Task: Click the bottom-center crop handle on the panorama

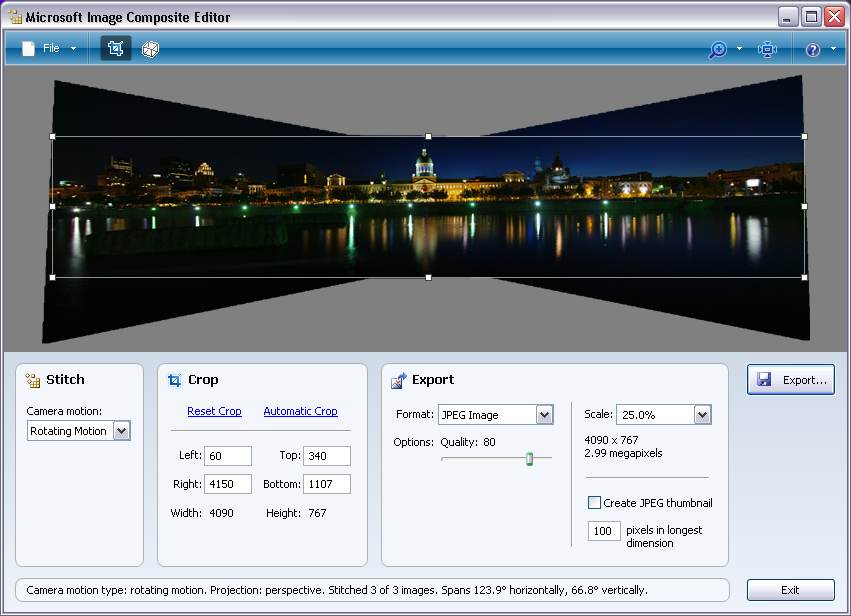Action: click(428, 277)
